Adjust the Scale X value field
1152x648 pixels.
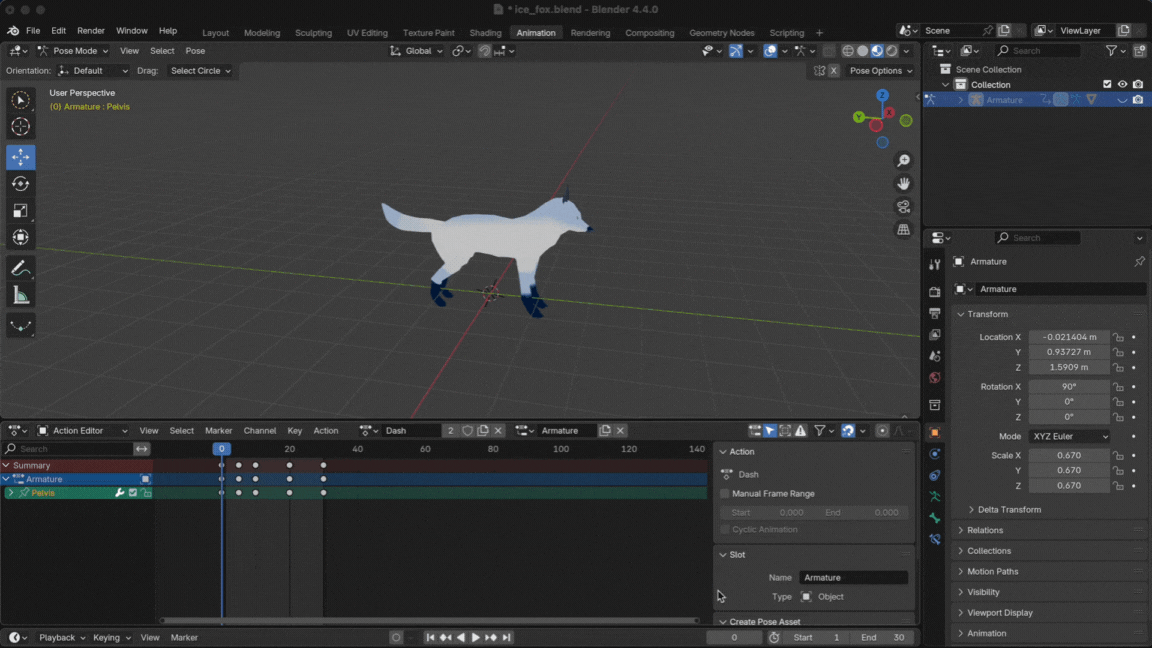click(x=1069, y=456)
